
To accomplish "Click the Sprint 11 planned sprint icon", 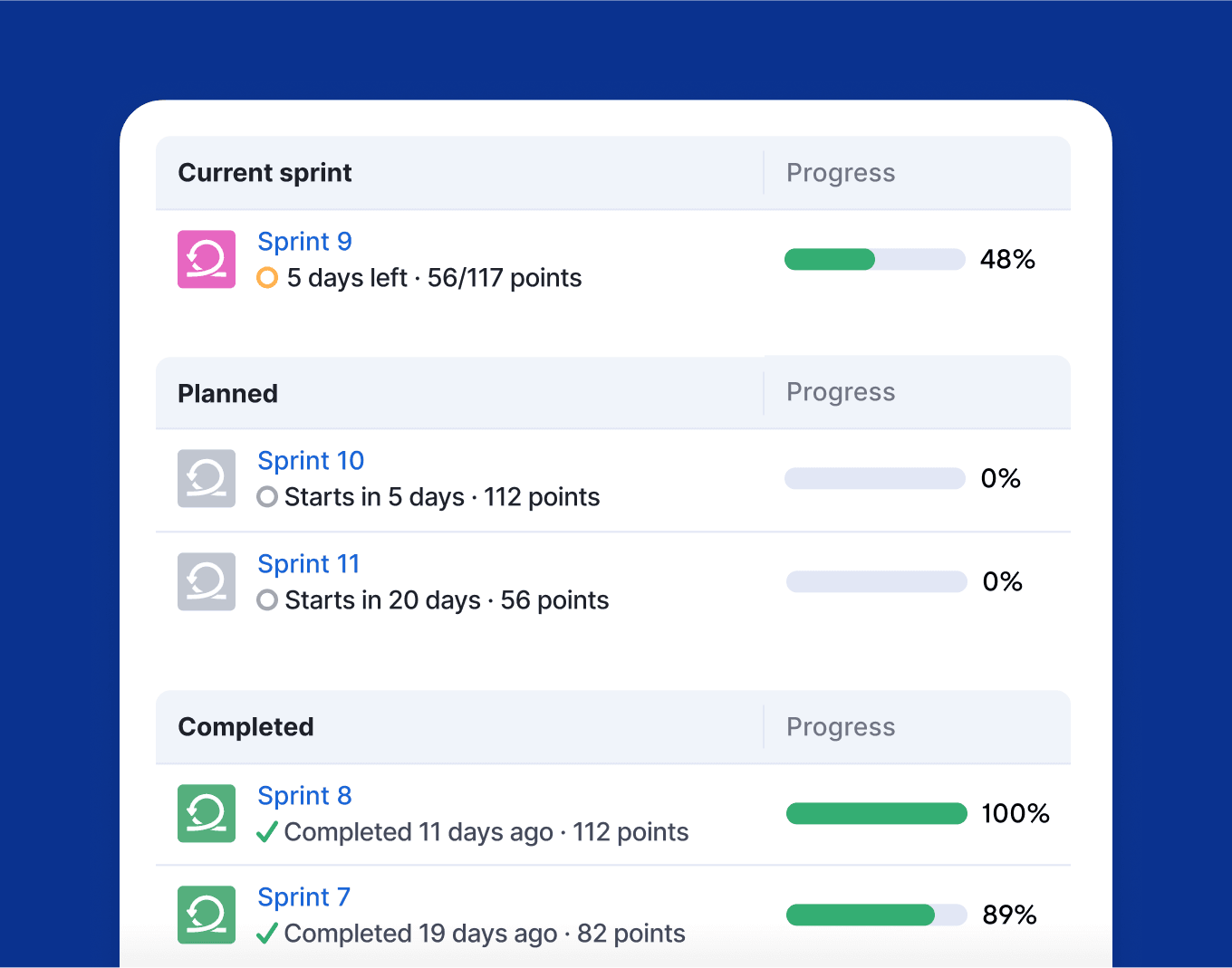I will [x=206, y=581].
